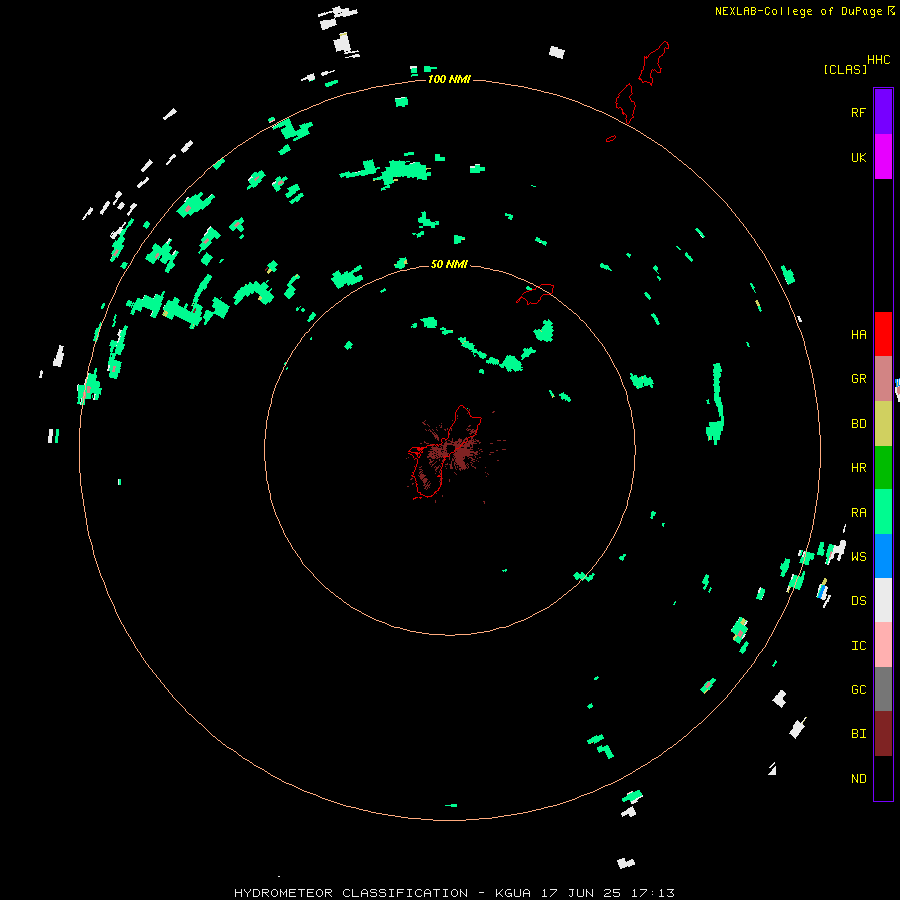Click the [CLAS] units label
The image size is (900, 900).
tap(845, 69)
